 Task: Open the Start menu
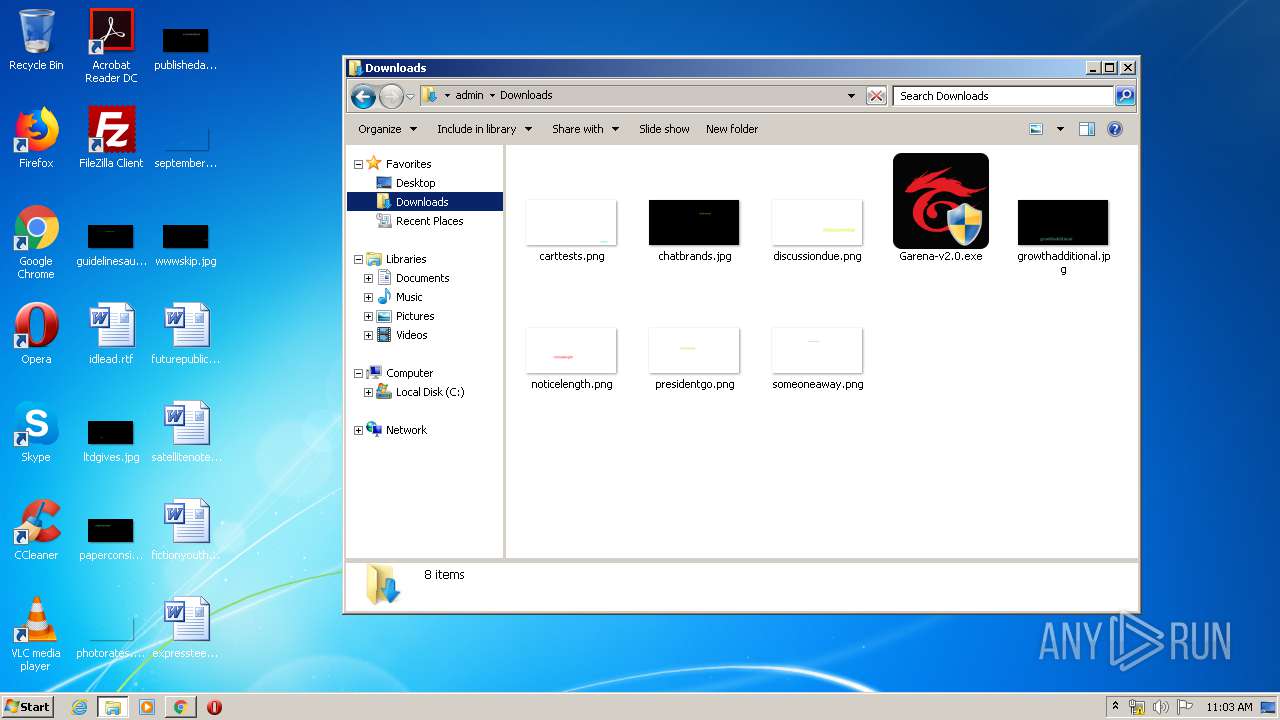28,707
